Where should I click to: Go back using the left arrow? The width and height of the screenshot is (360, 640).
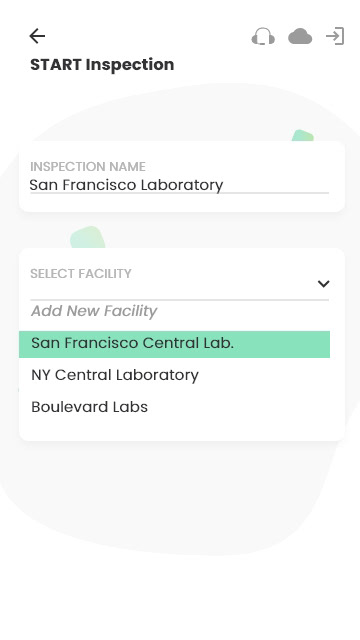pyautogui.click(x=37, y=36)
